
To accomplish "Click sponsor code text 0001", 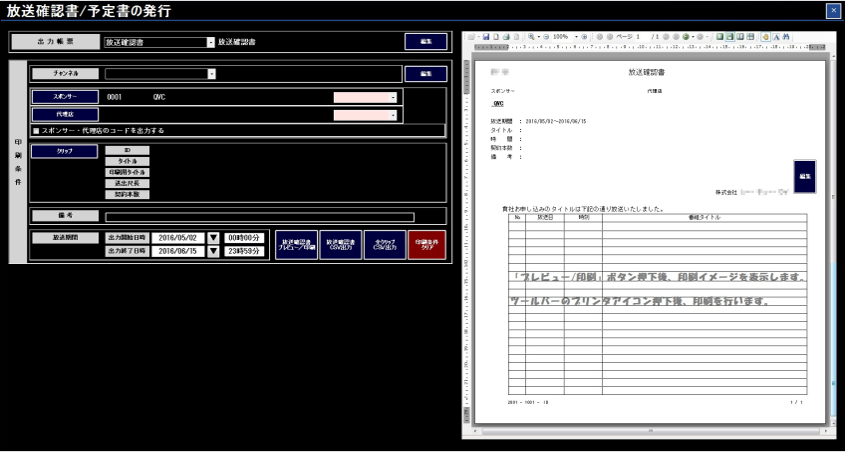I will [x=114, y=98].
